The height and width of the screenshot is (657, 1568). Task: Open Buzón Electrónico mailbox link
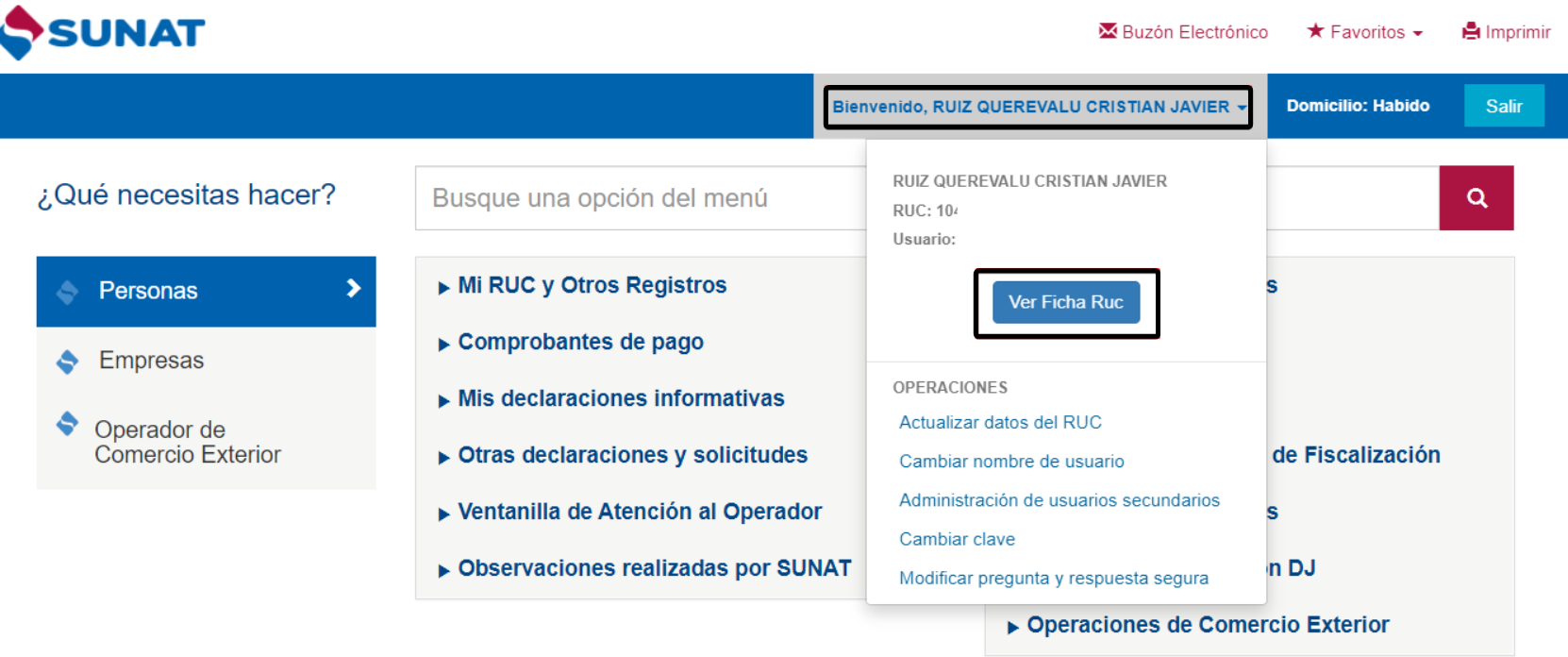1183,32
